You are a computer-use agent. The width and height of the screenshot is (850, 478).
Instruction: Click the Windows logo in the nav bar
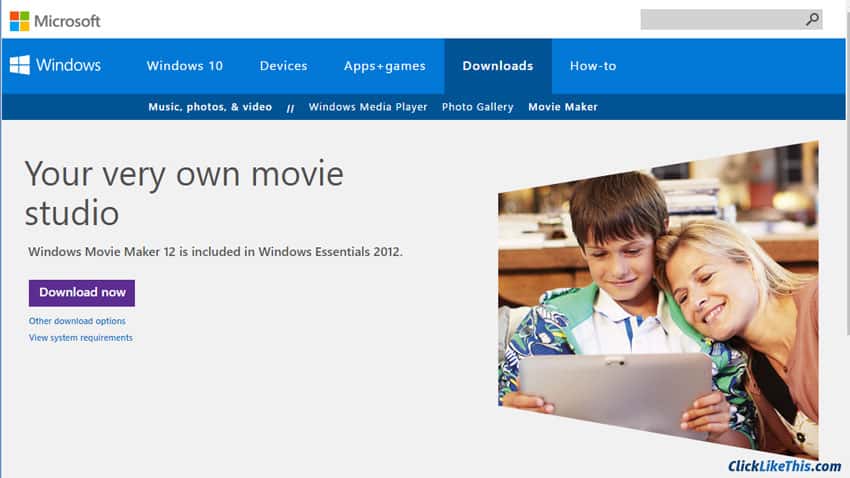[x=55, y=65]
